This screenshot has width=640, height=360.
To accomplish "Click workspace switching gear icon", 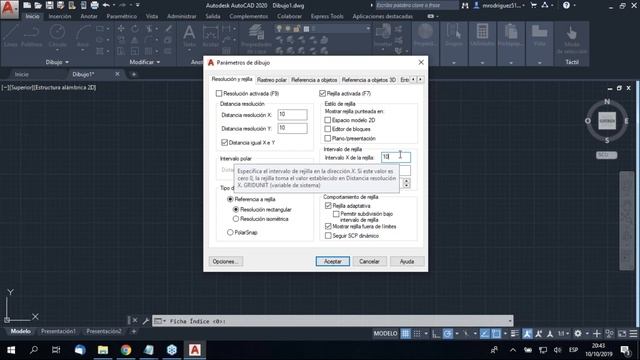I will coord(578,333).
